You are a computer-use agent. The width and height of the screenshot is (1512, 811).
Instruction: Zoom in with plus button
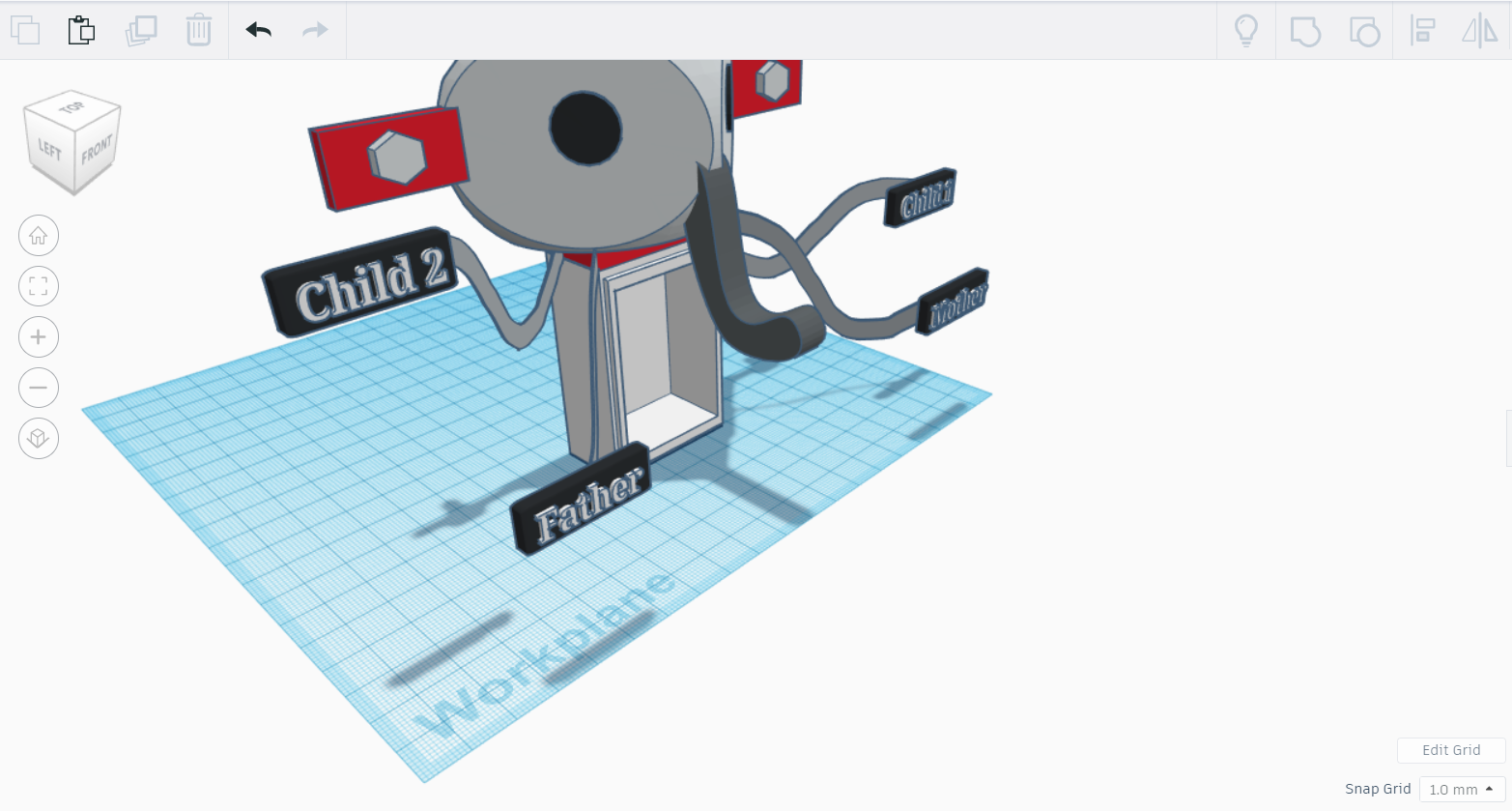(39, 337)
